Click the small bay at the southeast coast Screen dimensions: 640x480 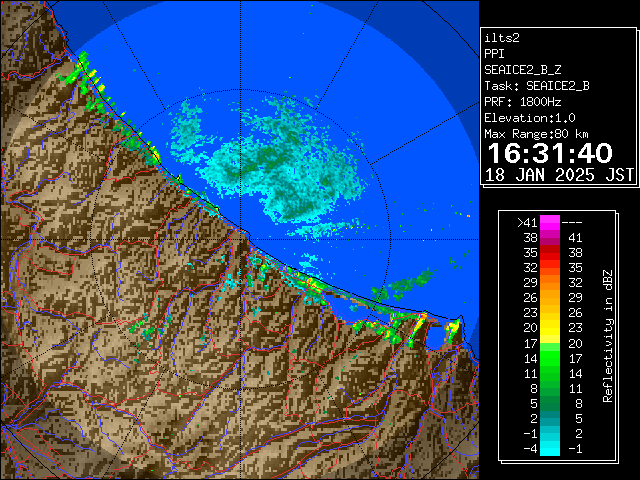point(436,338)
